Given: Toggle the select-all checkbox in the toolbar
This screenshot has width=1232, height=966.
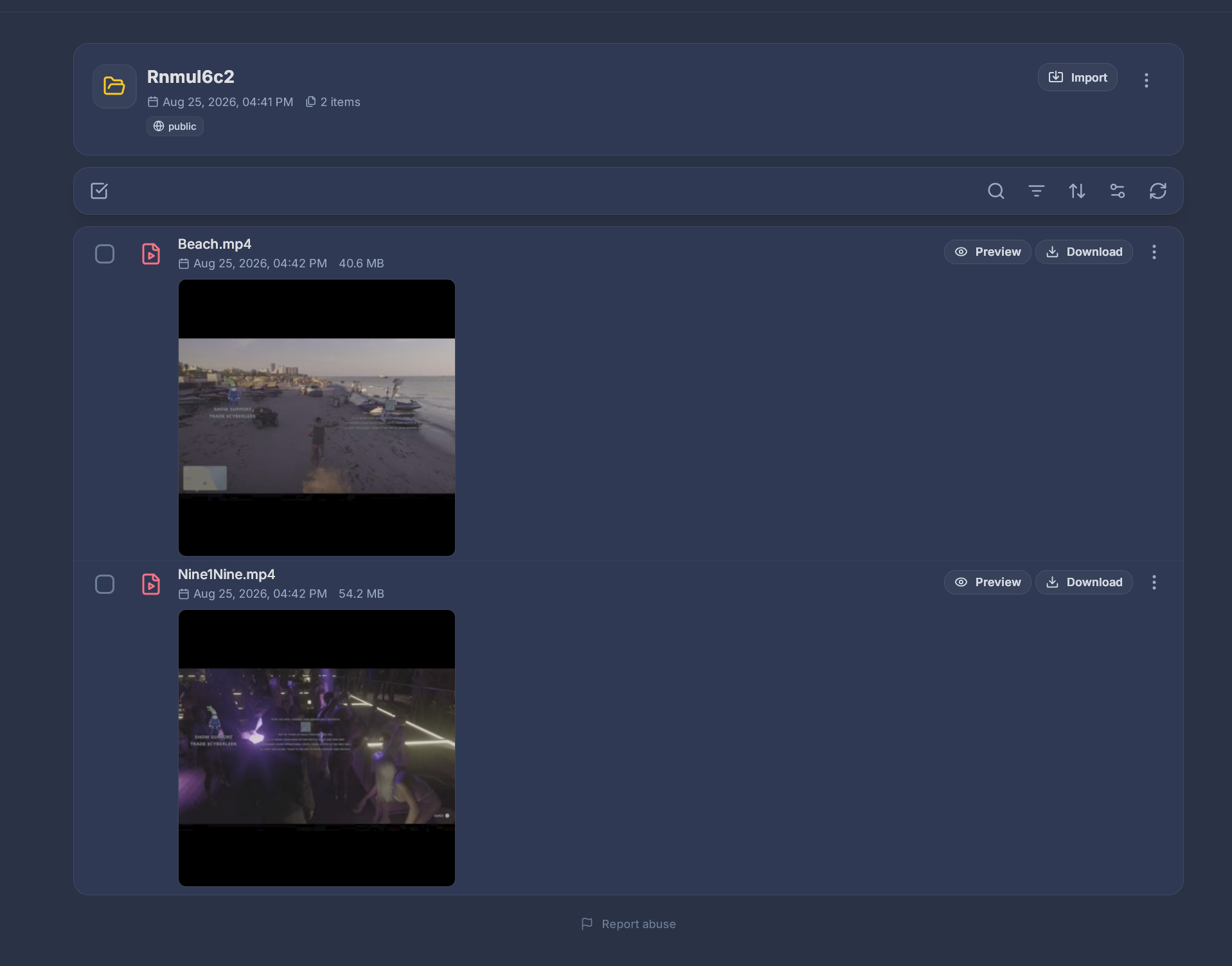Looking at the screenshot, I should click(x=100, y=191).
